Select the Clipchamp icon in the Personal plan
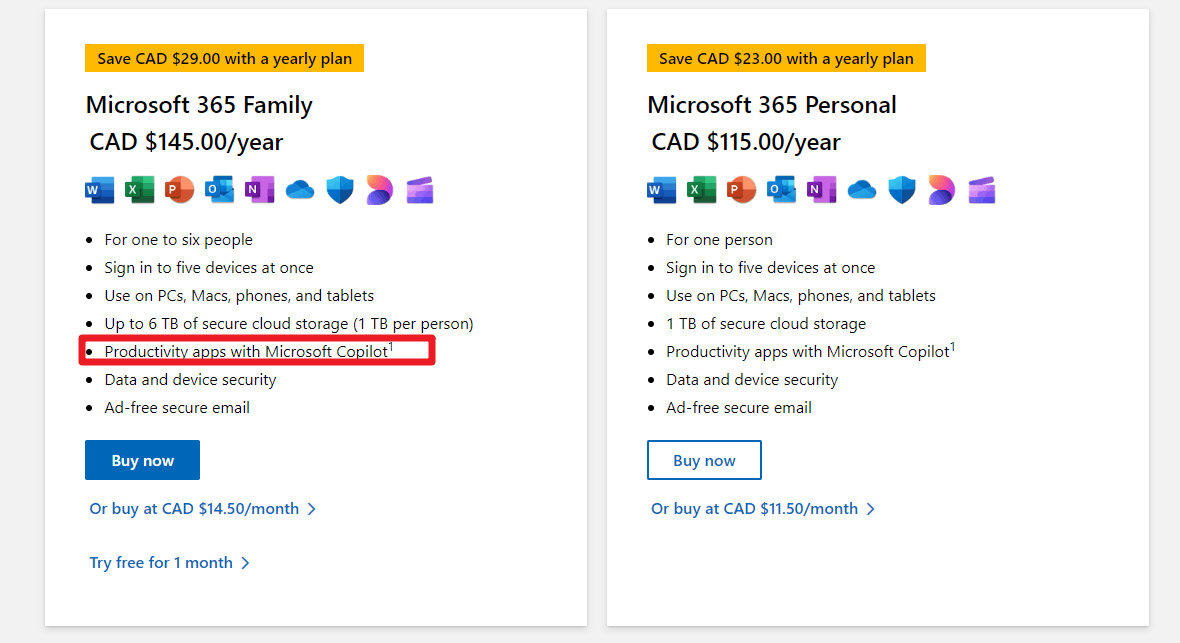Image resolution: width=1180 pixels, height=643 pixels. (982, 190)
